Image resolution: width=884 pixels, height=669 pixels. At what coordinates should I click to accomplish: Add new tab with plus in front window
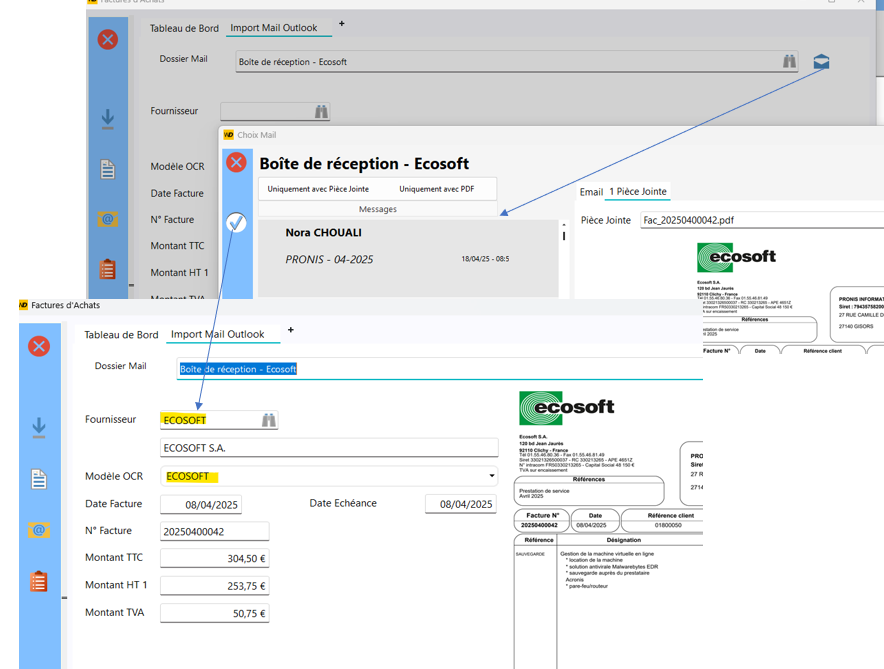click(x=291, y=330)
